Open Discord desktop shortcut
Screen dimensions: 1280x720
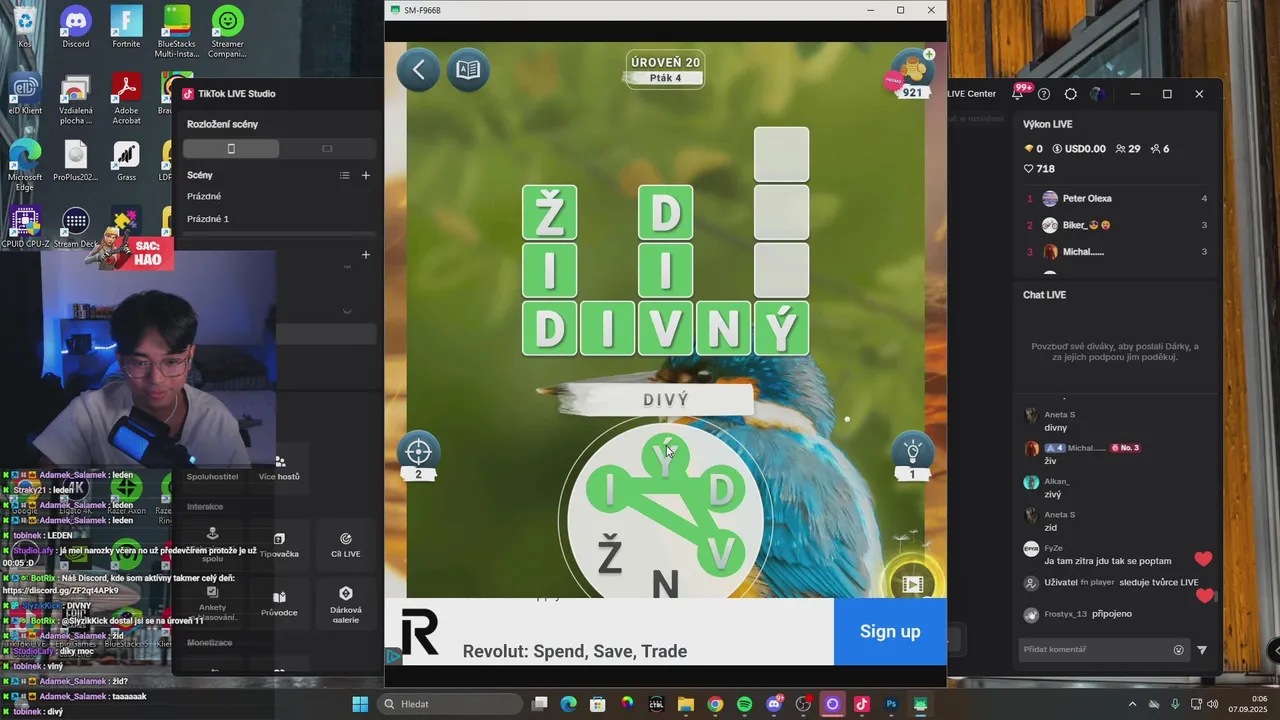pyautogui.click(x=76, y=27)
